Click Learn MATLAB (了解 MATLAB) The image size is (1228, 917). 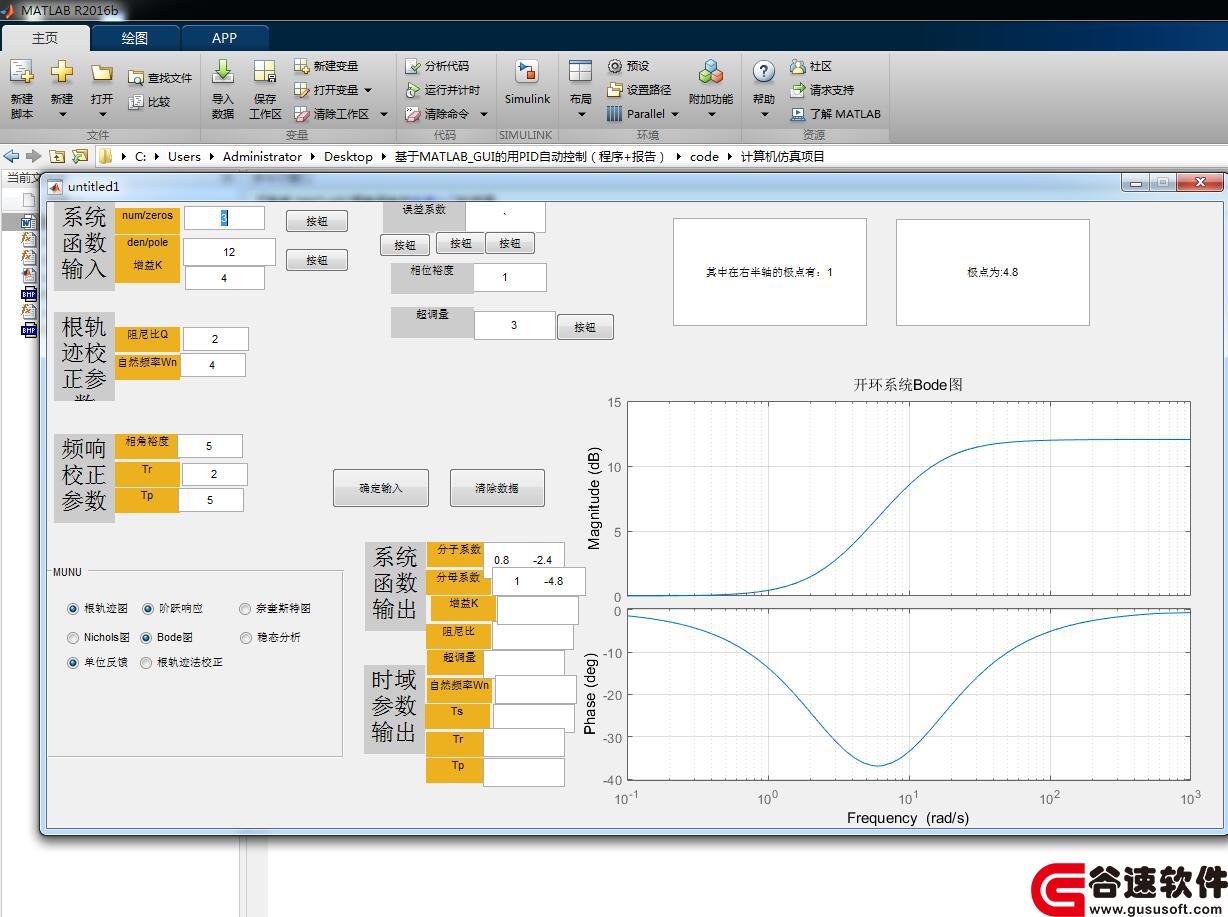click(836, 114)
